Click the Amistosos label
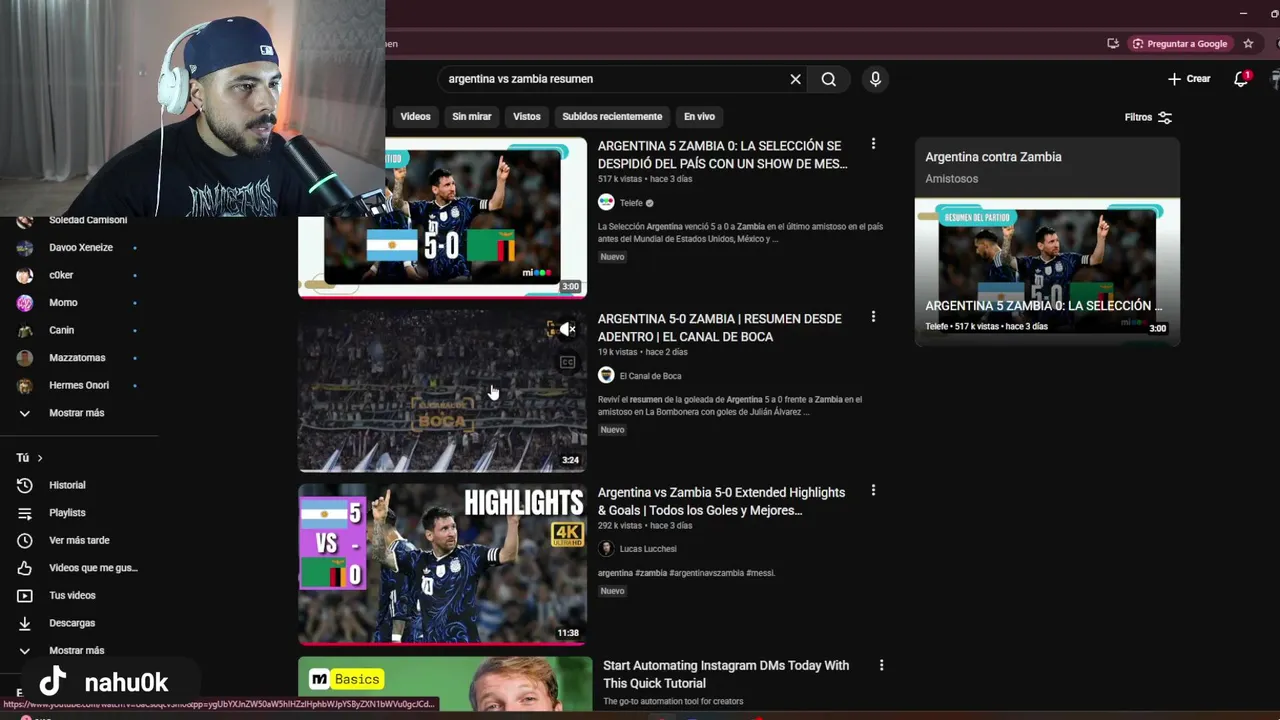Viewport: 1280px width, 720px height. 951,179
